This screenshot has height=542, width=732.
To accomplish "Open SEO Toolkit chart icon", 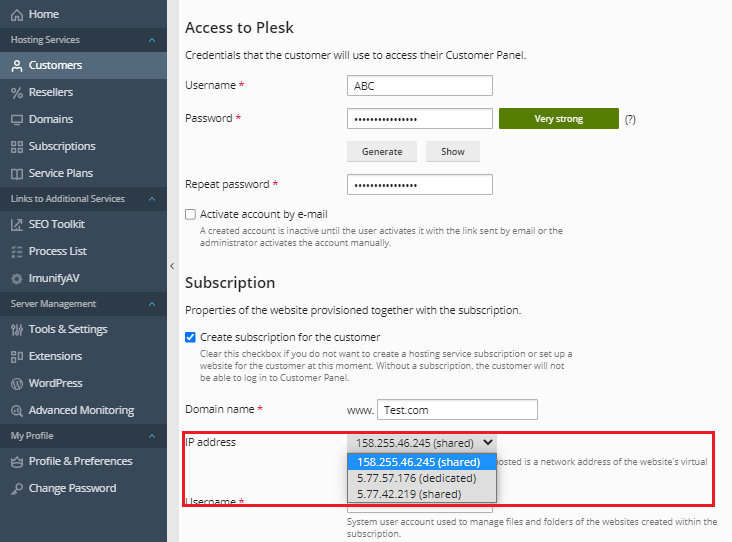I will (16, 224).
